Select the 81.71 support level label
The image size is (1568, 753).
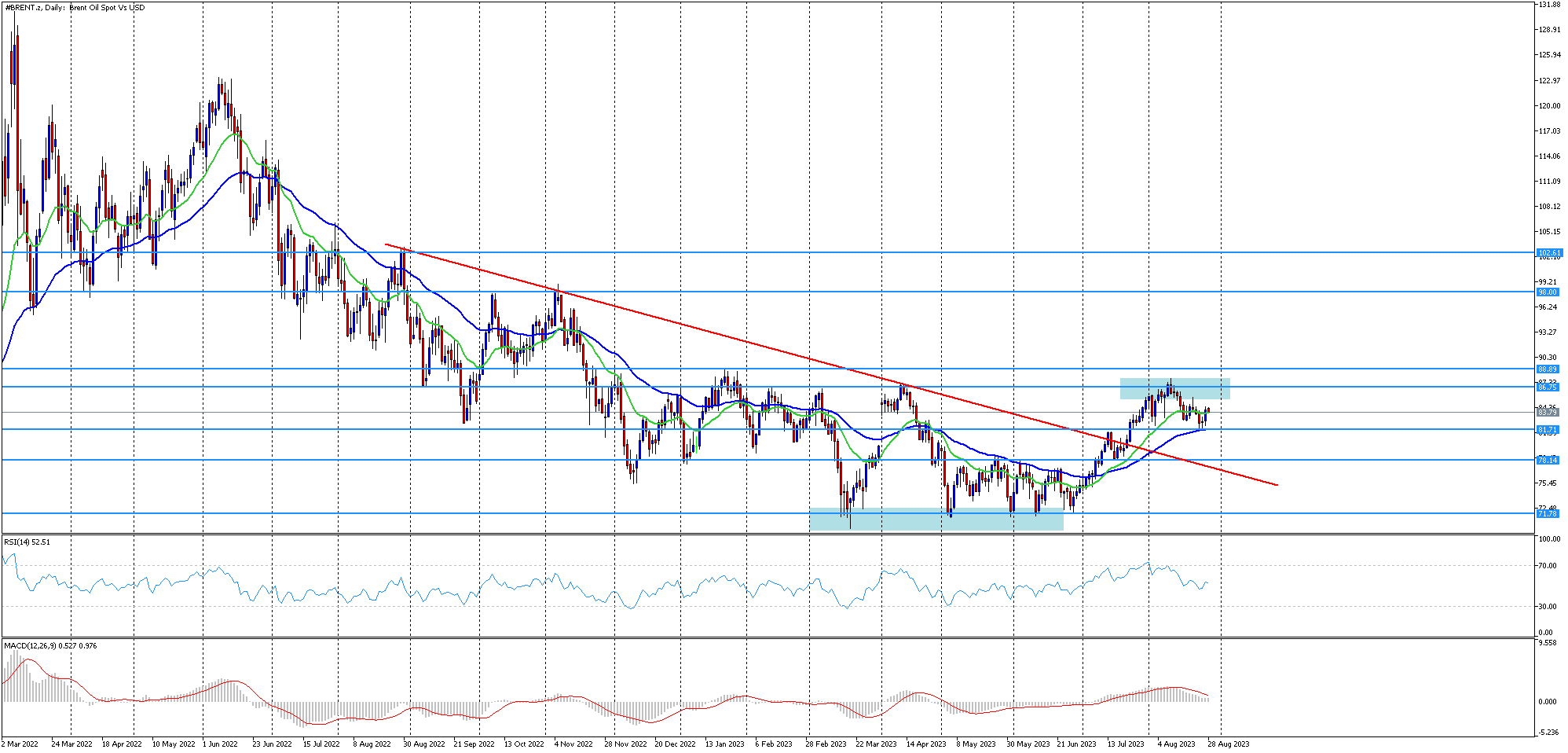coord(1547,430)
